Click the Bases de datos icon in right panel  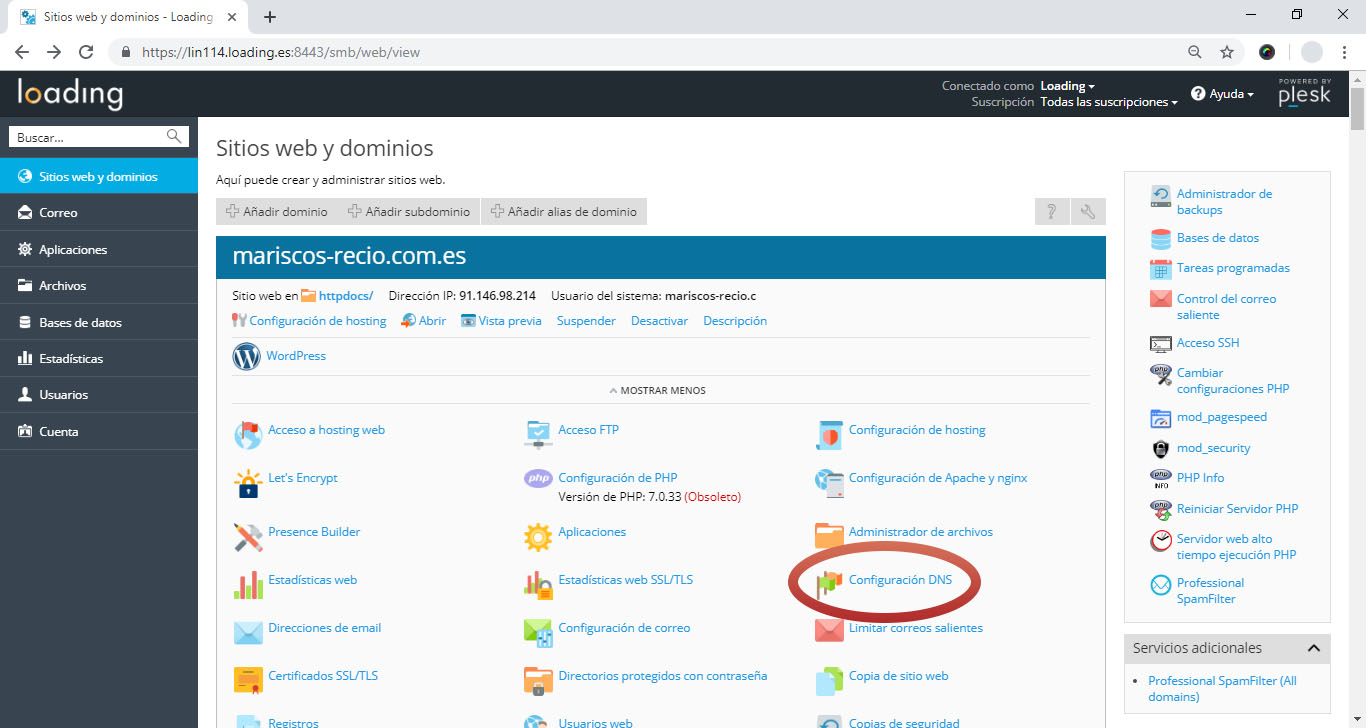tap(1161, 239)
